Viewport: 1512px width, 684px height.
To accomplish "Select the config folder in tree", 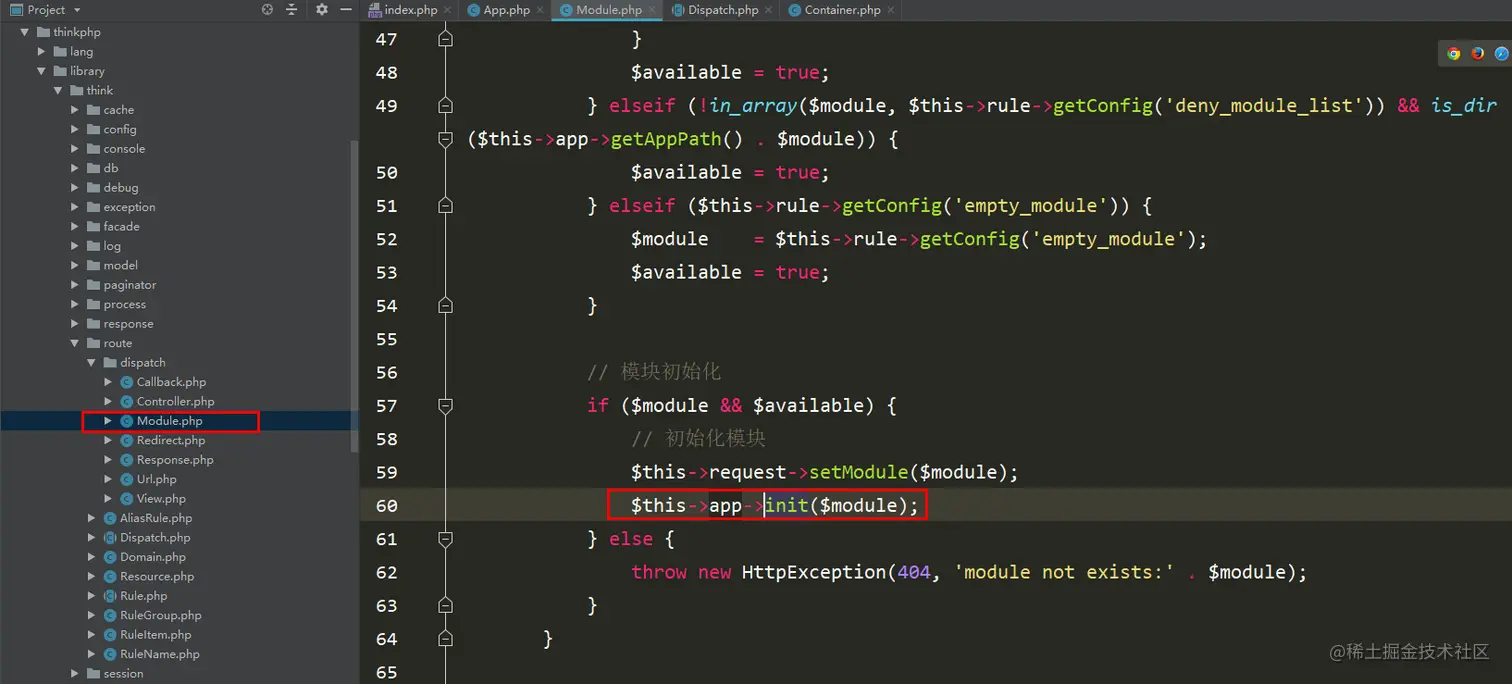I will click(120, 130).
